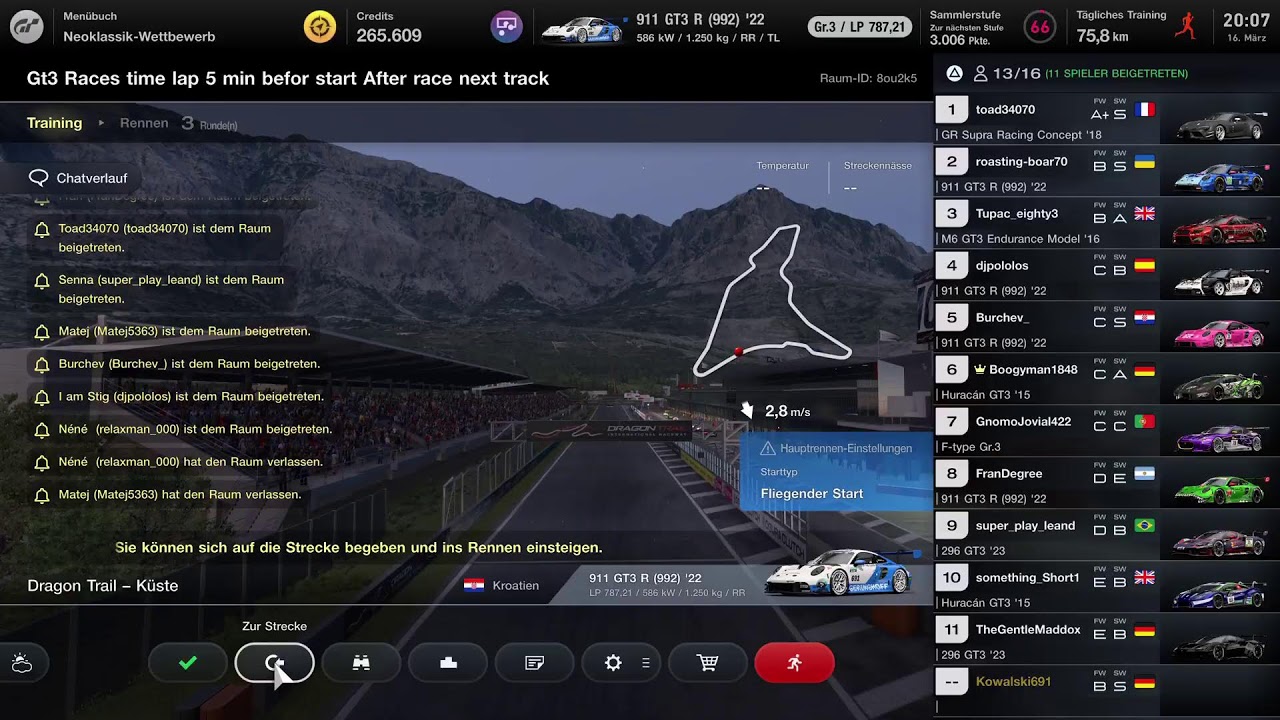
Task: Open the chat message button
Action: click(x=535, y=663)
